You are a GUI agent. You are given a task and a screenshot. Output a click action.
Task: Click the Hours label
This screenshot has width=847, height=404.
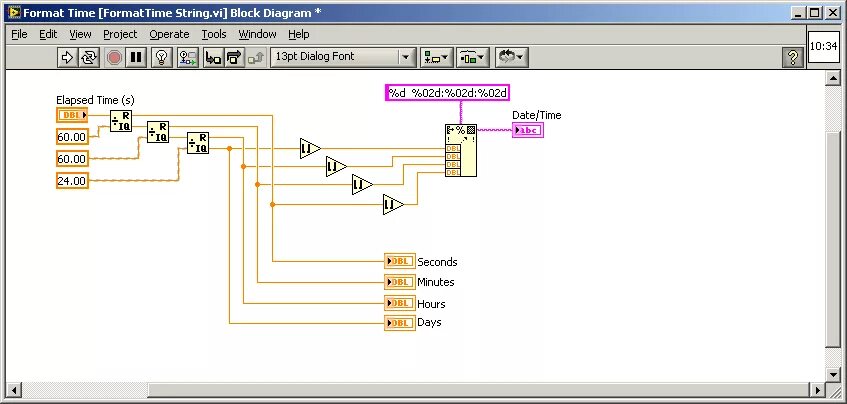[x=431, y=304]
